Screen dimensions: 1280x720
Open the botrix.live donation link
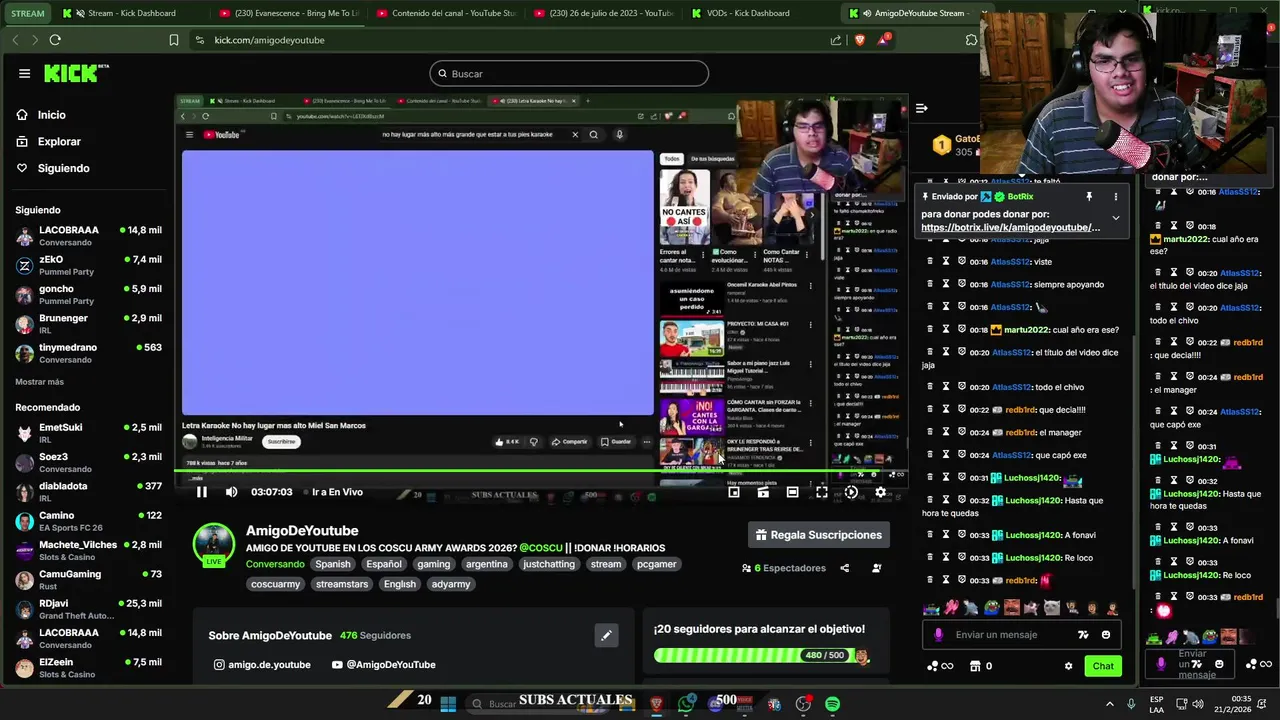click(x=1010, y=227)
